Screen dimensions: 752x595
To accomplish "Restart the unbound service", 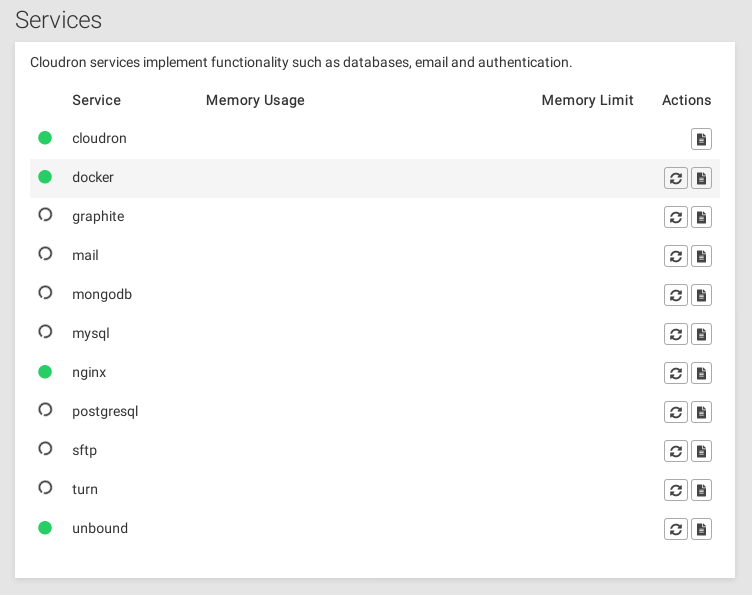I will coord(676,529).
